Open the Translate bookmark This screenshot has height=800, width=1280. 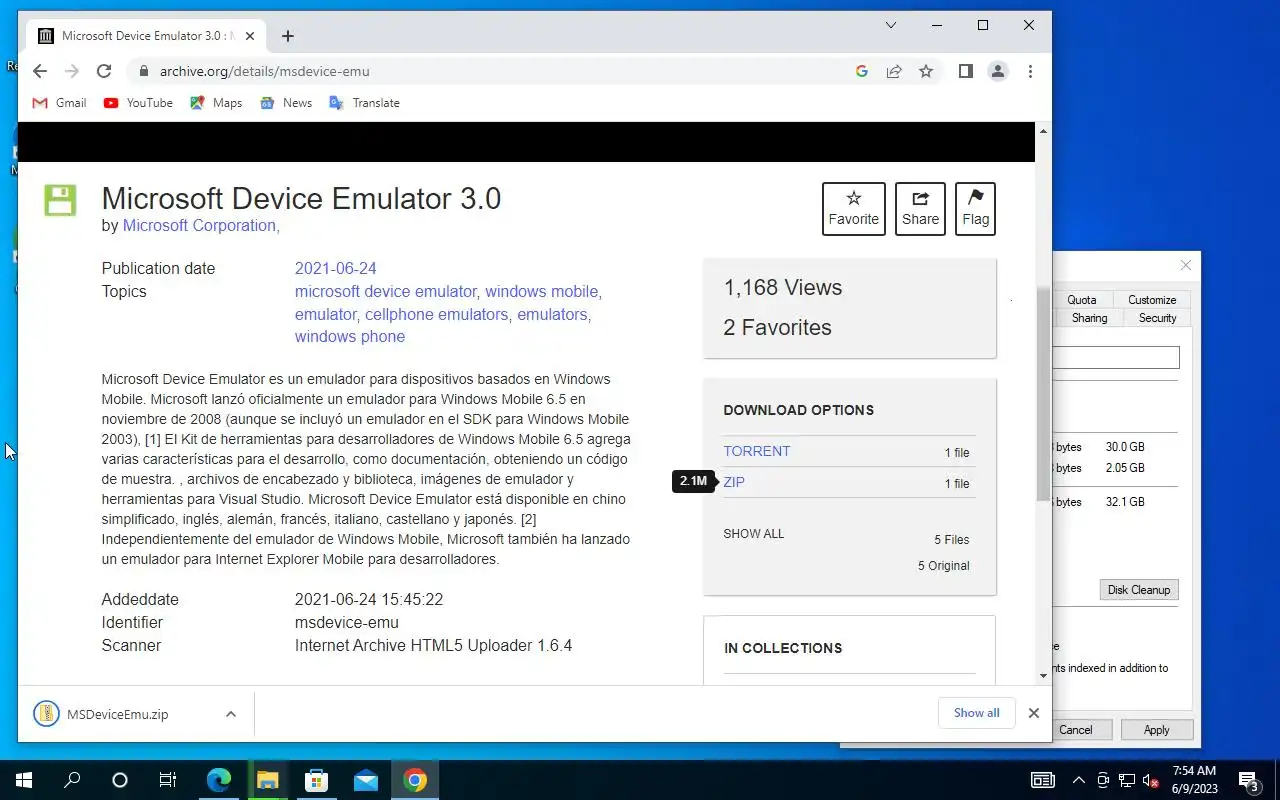[x=364, y=103]
